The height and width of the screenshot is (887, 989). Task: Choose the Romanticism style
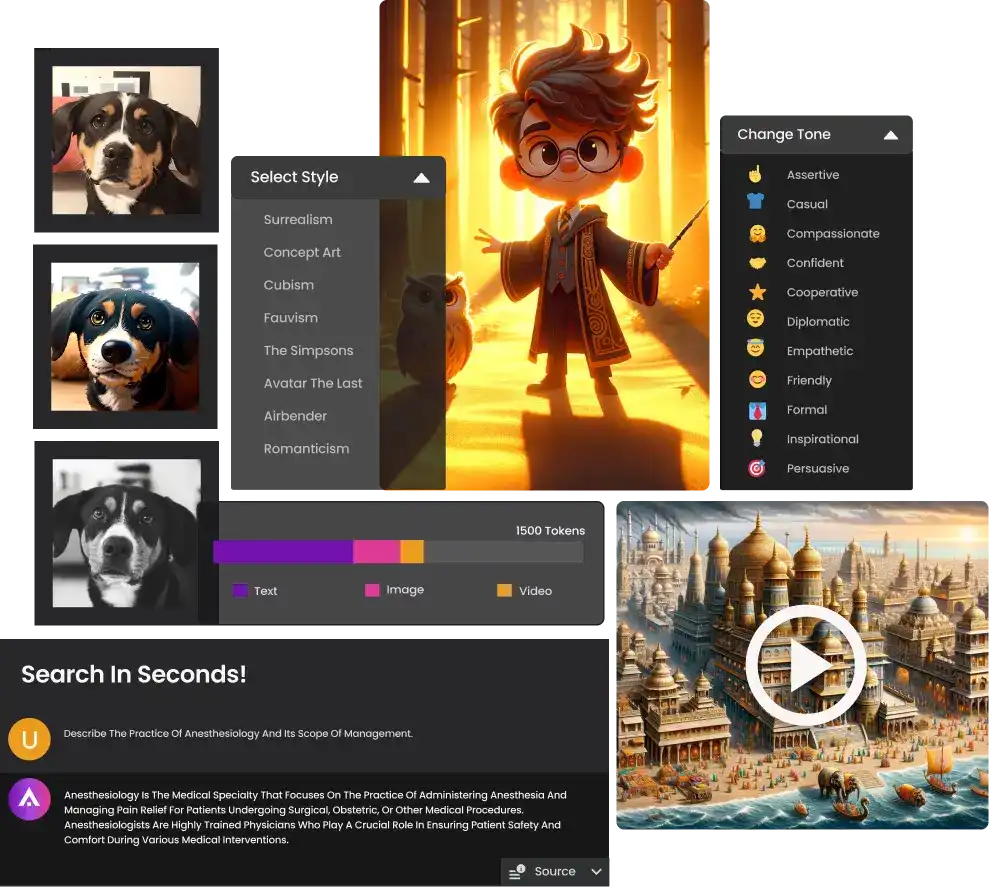[x=306, y=449]
